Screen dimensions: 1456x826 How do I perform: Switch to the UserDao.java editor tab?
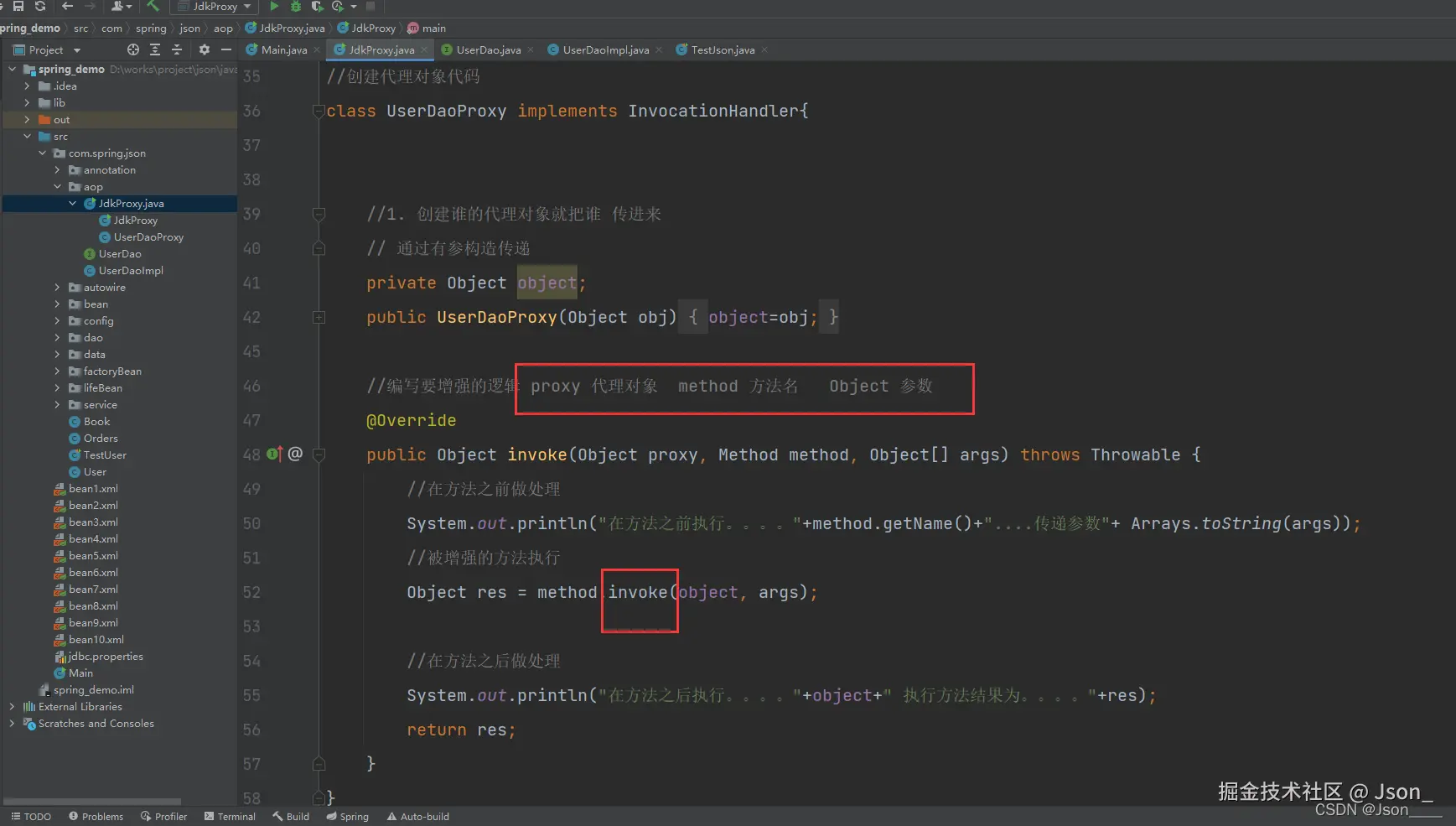point(489,49)
